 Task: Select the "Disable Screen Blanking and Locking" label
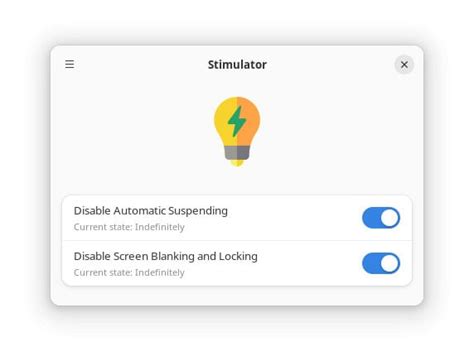click(166, 256)
